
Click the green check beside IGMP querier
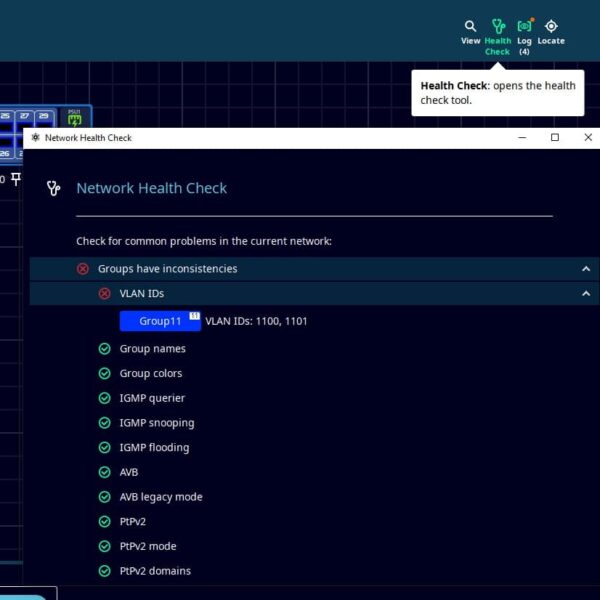pyautogui.click(x=104, y=398)
